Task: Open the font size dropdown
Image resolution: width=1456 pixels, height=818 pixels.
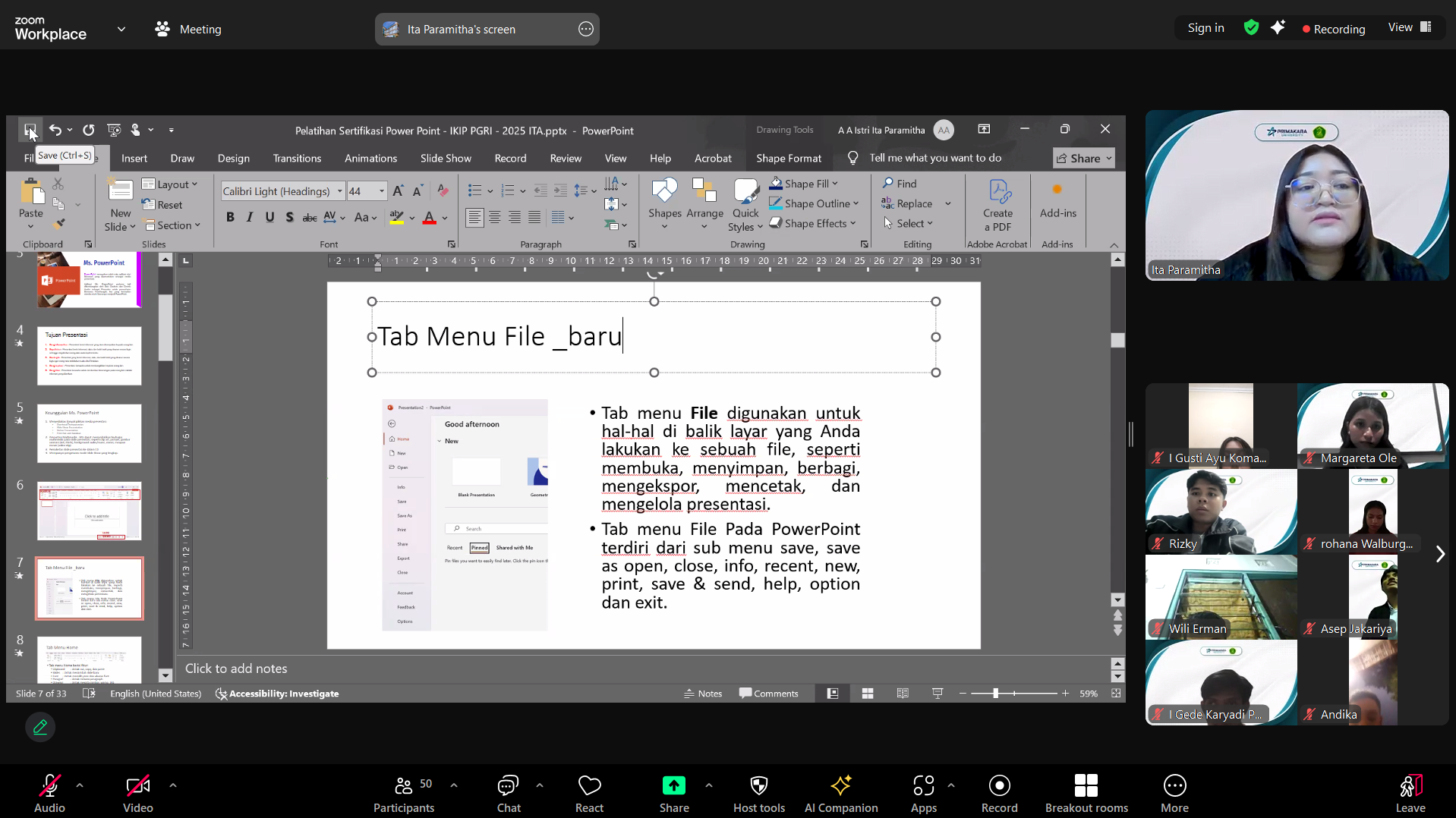Action: tap(382, 191)
